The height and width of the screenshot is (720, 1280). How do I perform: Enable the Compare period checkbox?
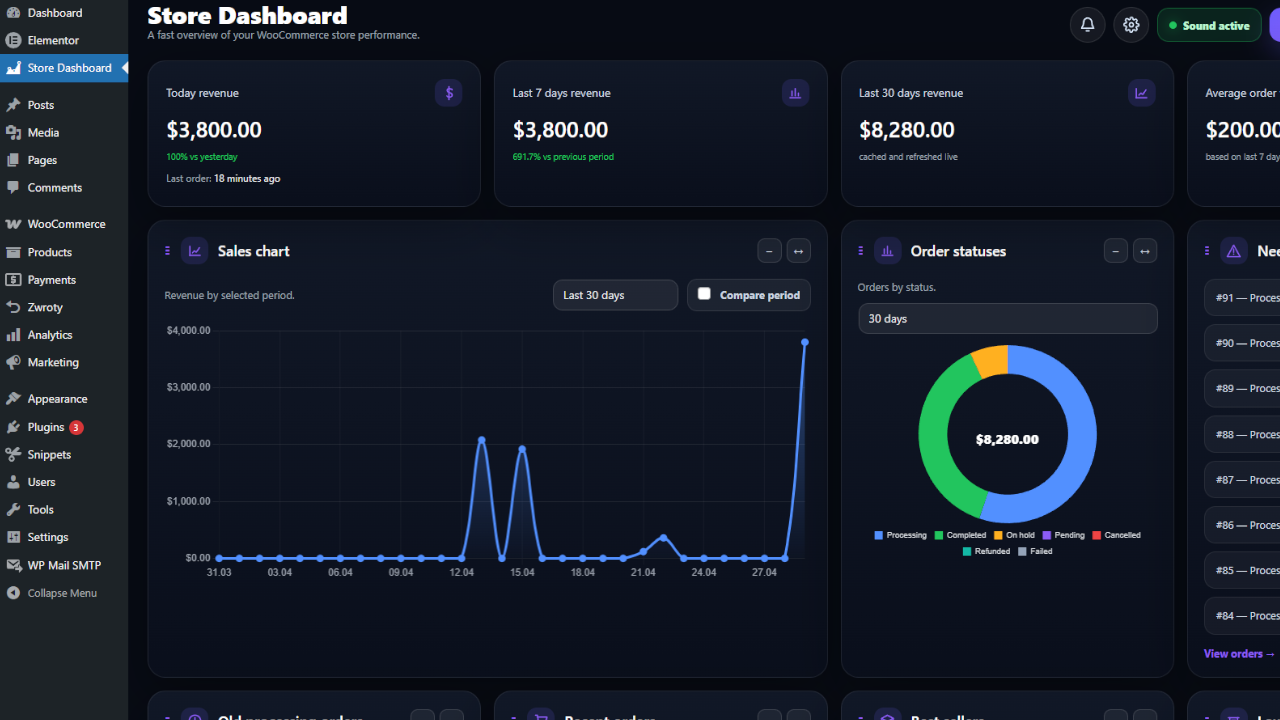704,294
